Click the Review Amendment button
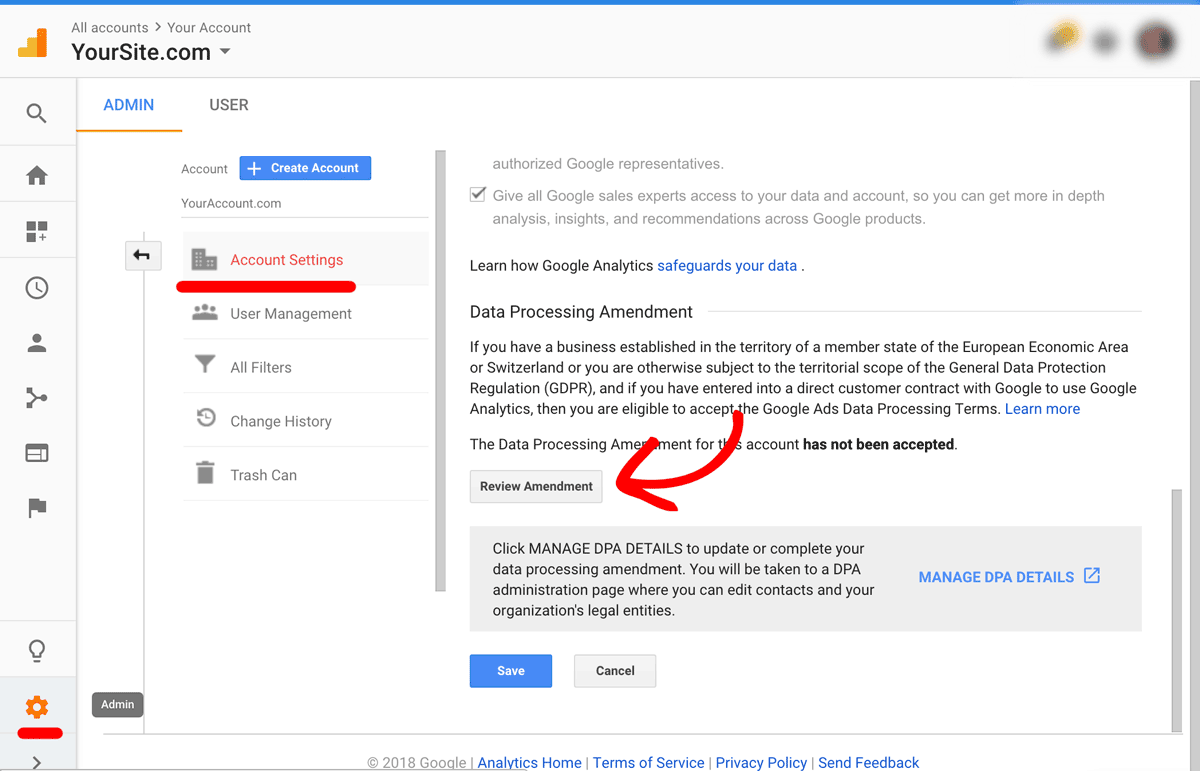This screenshot has height=771, width=1200. click(536, 486)
